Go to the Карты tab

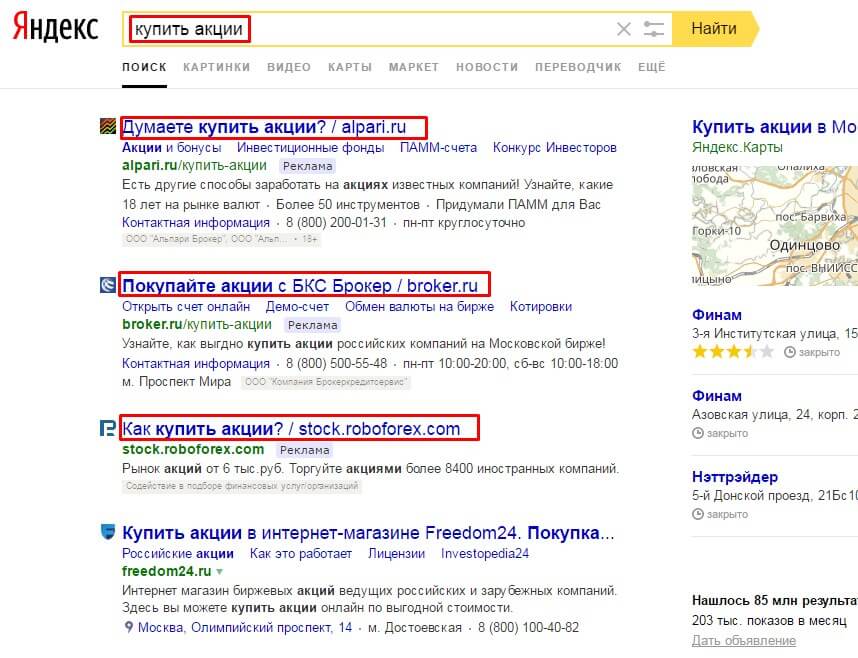(350, 67)
